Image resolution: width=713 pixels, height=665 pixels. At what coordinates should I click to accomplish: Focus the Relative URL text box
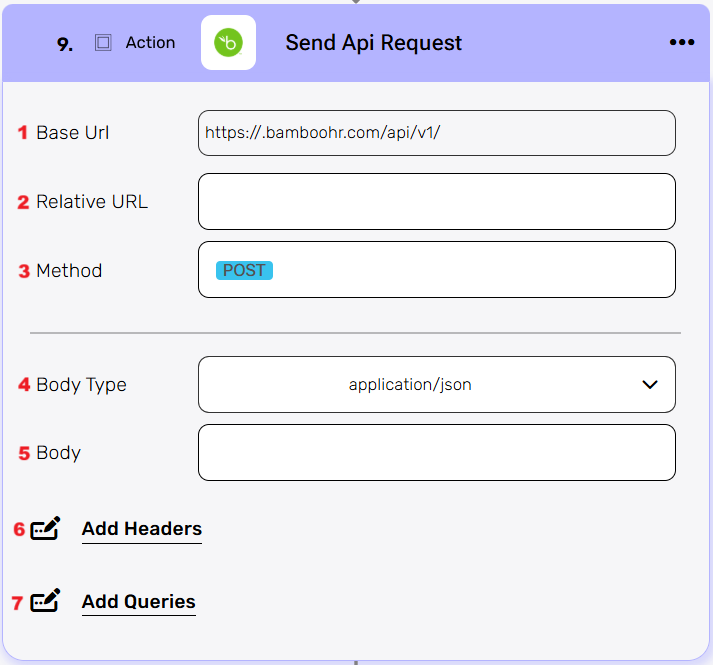[x=436, y=202]
